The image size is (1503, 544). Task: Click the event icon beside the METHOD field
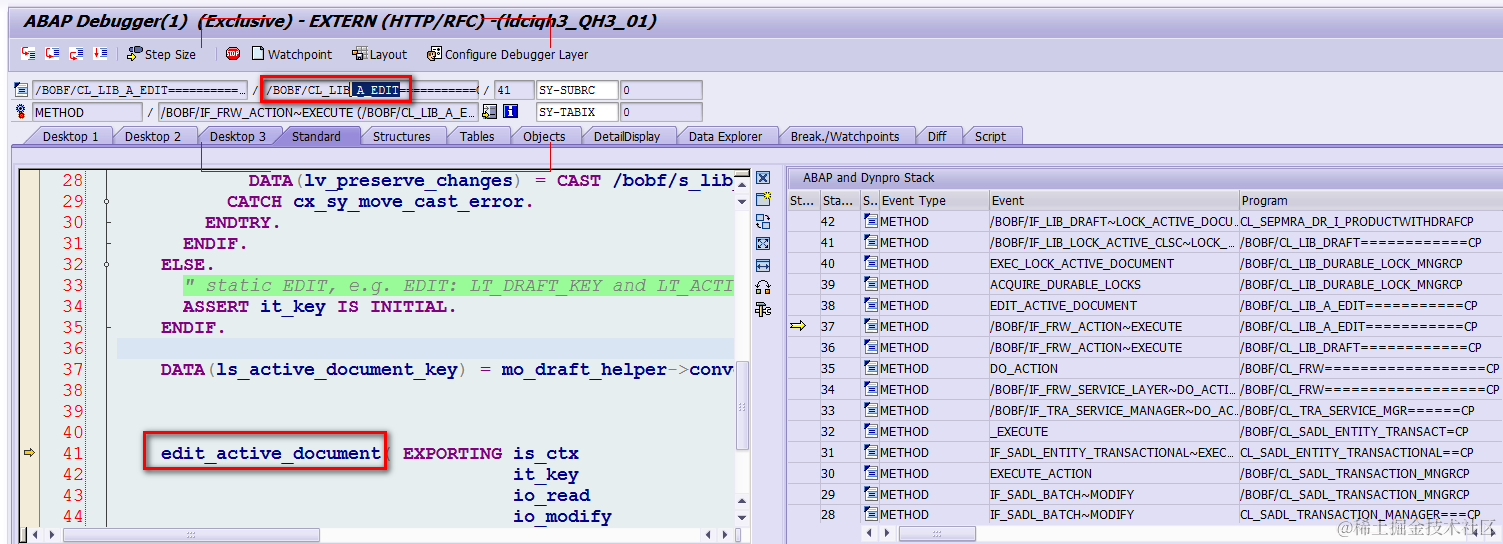click(x=22, y=112)
